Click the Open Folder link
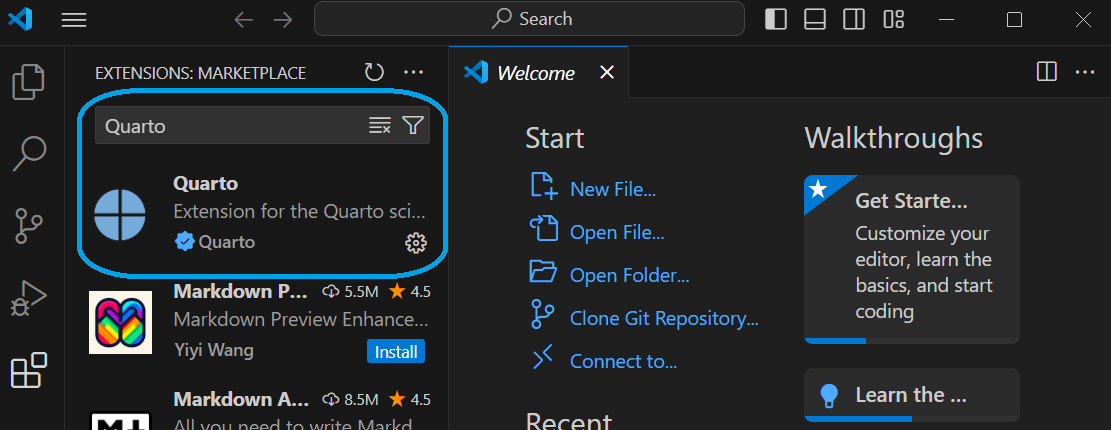 coord(630,276)
